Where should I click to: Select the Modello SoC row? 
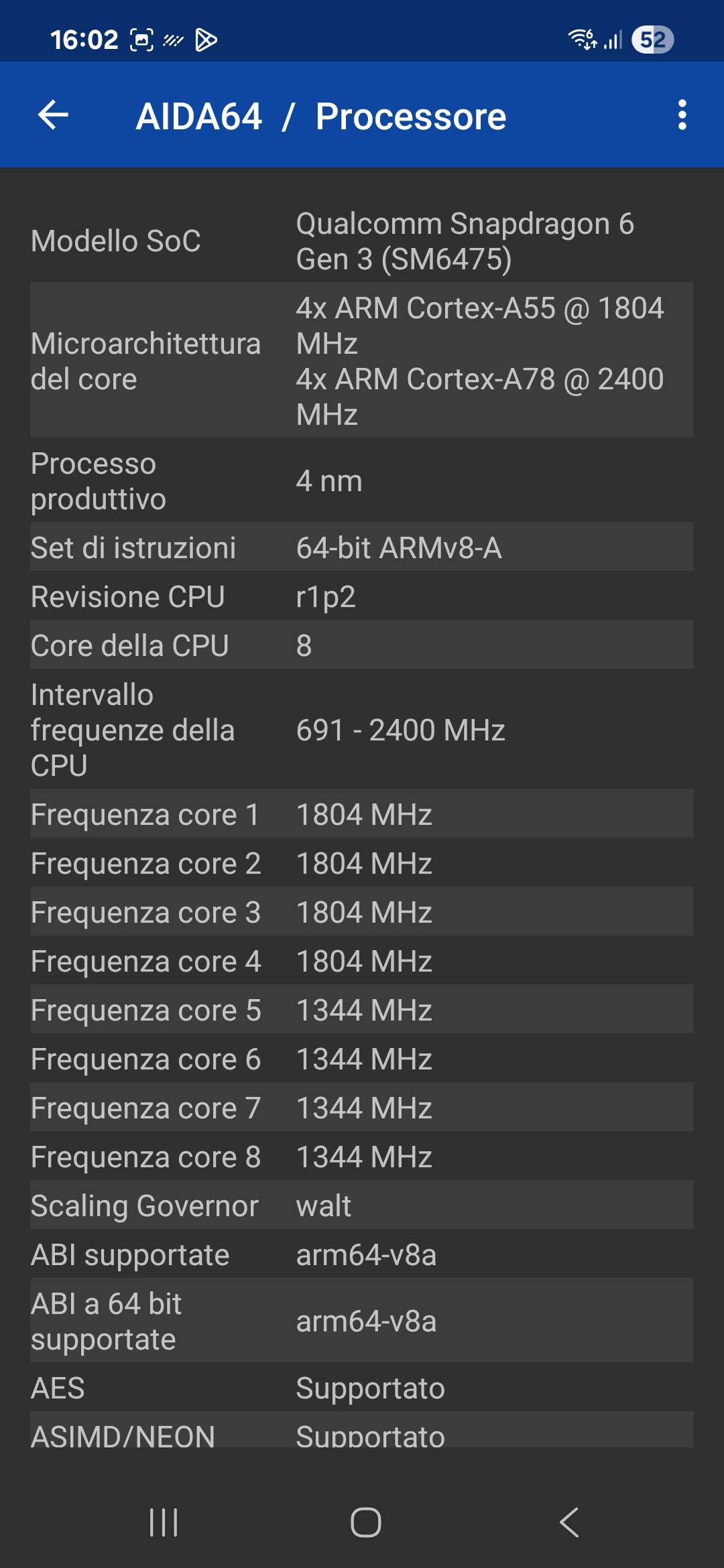pyautogui.click(x=362, y=241)
